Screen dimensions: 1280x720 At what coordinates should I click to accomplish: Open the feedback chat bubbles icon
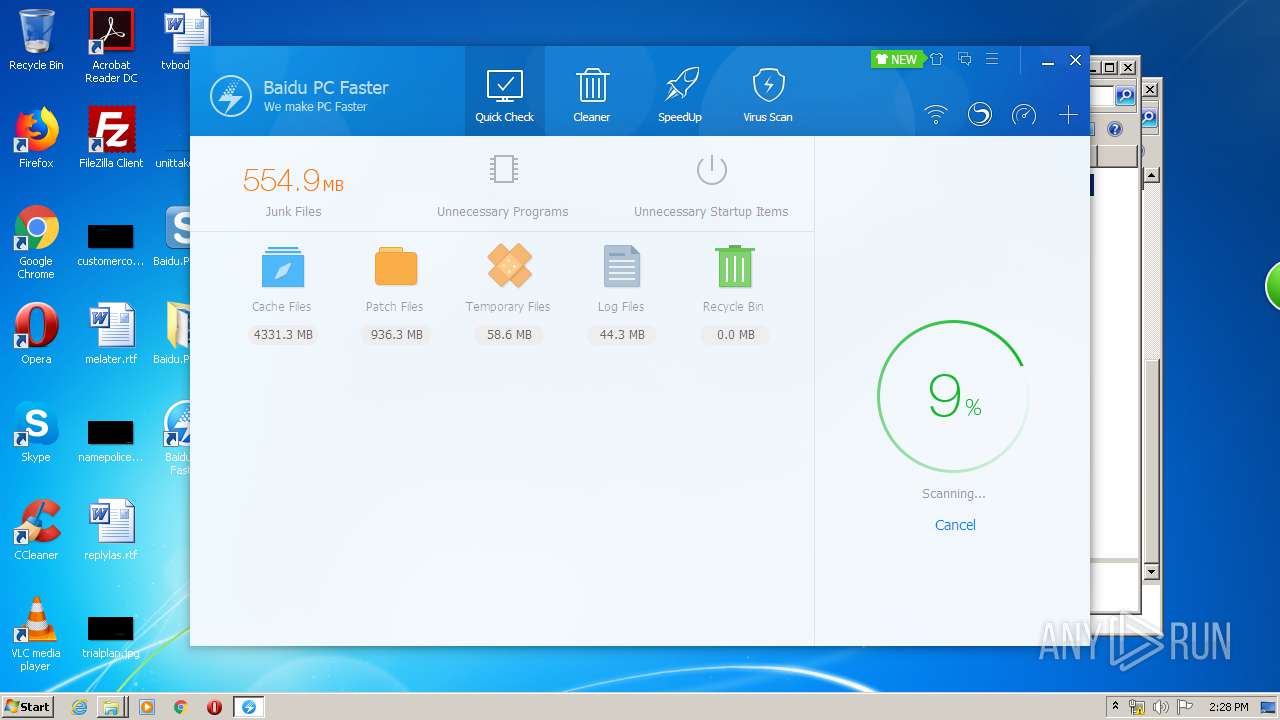click(x=965, y=60)
